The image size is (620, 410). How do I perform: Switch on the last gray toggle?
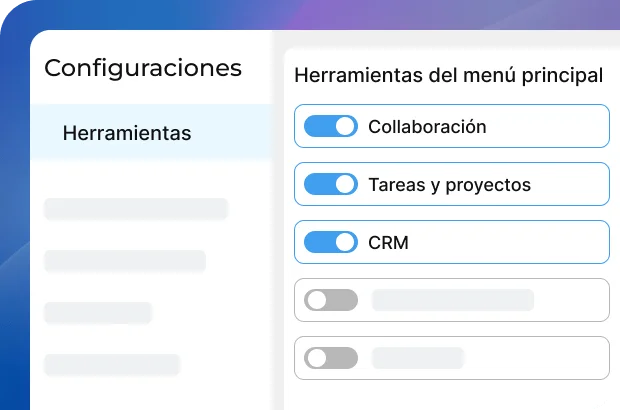[330, 358]
